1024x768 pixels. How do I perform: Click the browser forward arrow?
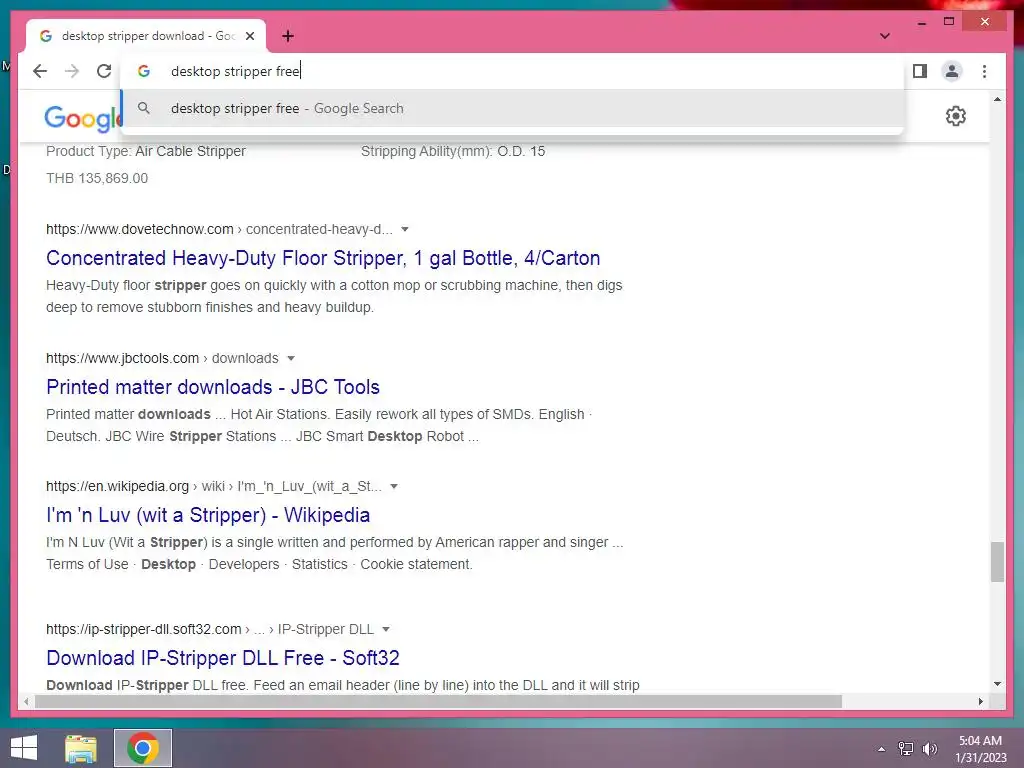click(x=72, y=71)
